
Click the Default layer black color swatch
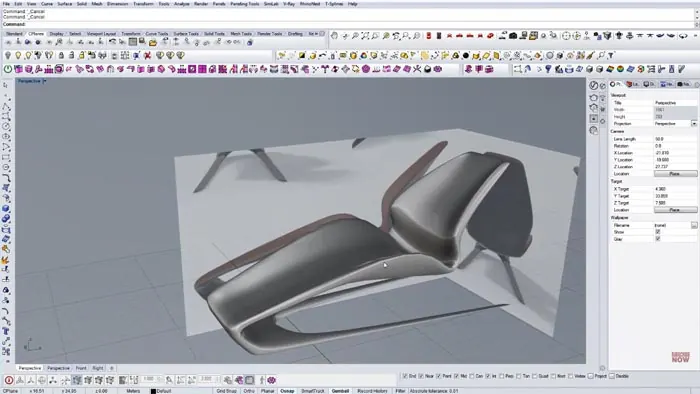[x=153, y=391]
